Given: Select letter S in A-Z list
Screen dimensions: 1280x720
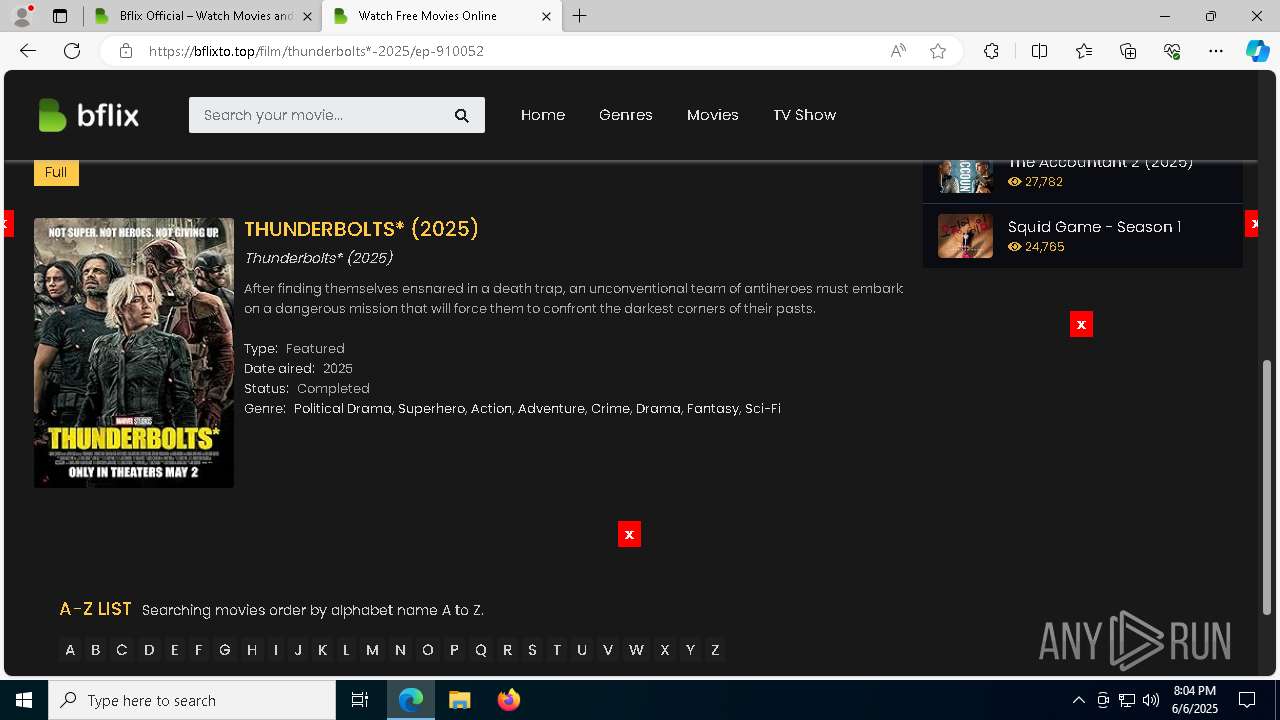Looking at the screenshot, I should [x=532, y=650].
